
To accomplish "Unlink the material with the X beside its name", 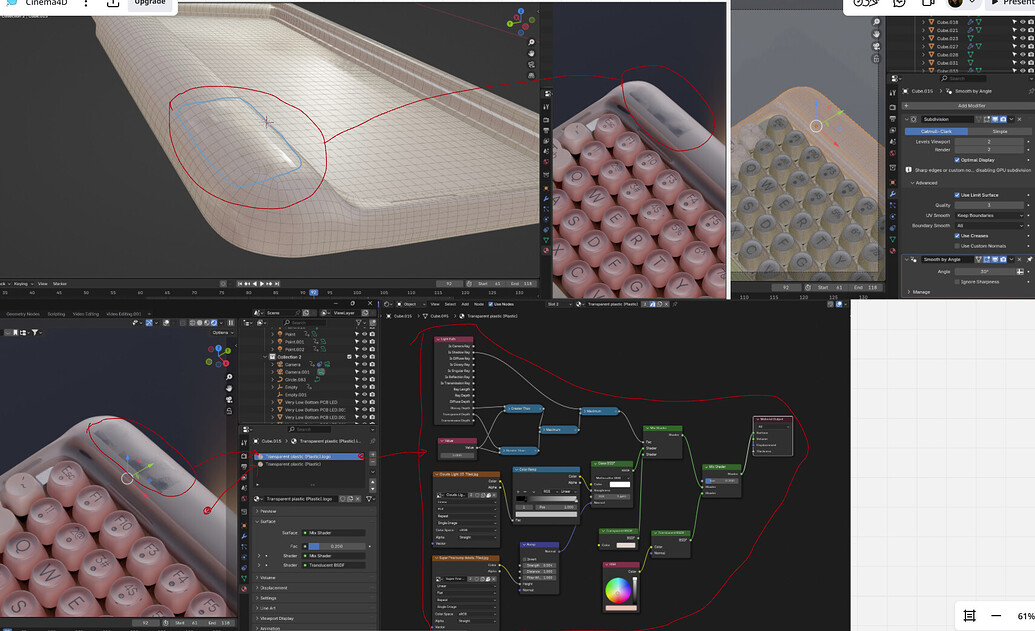I will 358,499.
